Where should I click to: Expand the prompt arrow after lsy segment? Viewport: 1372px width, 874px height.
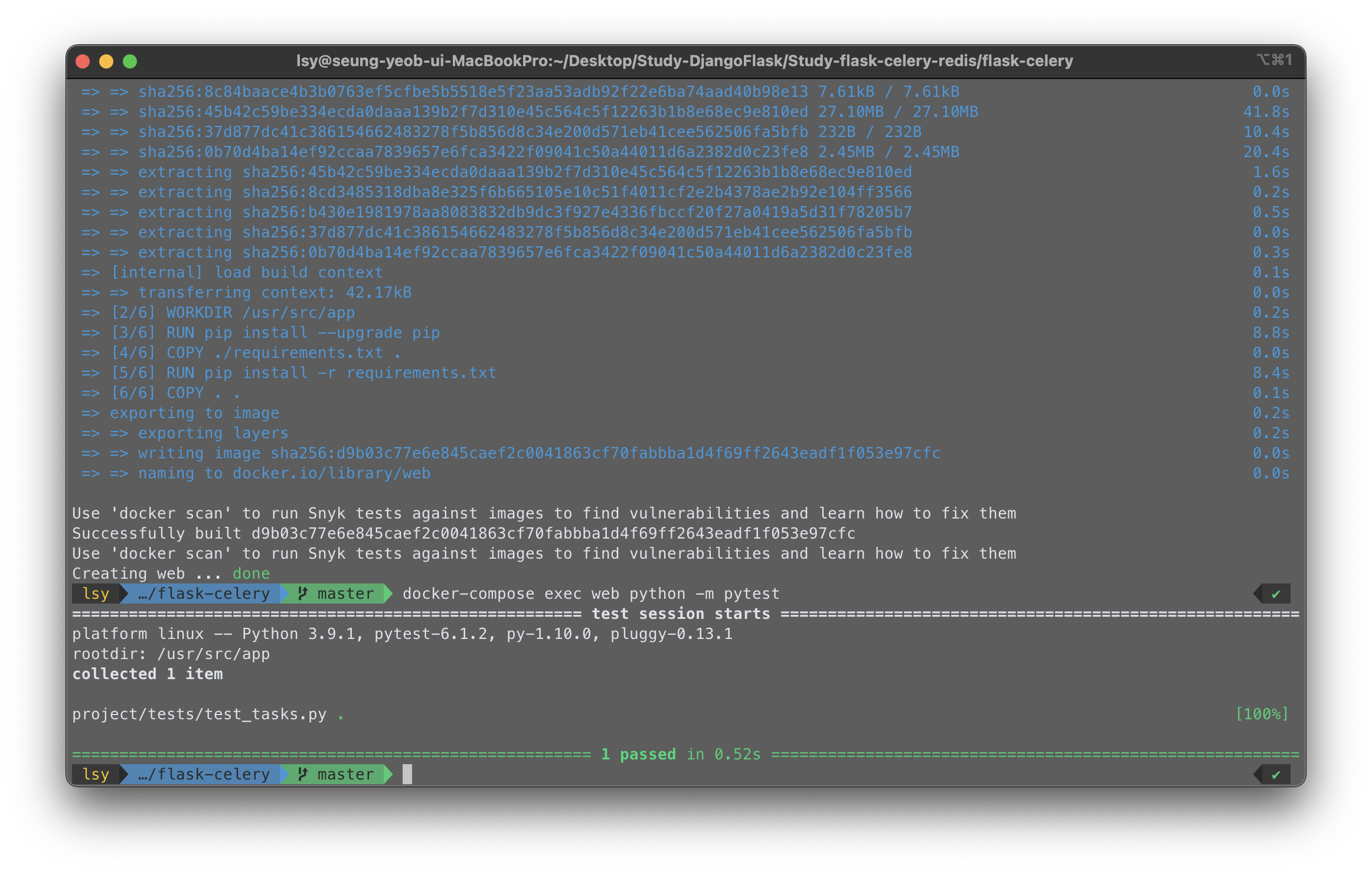pyautogui.click(x=125, y=593)
